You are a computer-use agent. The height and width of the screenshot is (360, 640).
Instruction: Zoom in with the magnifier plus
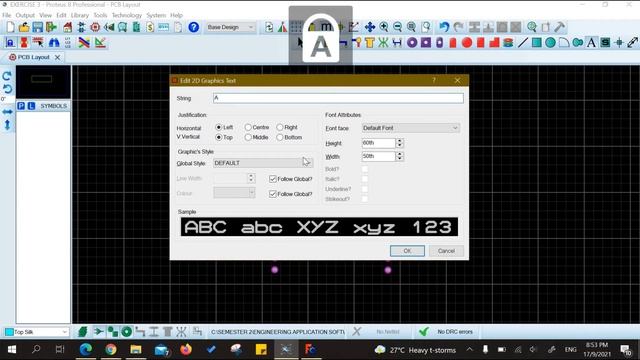tap(384, 27)
